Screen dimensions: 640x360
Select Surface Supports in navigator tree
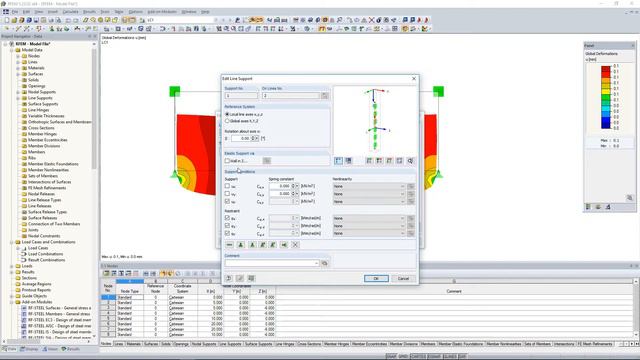coord(43,104)
